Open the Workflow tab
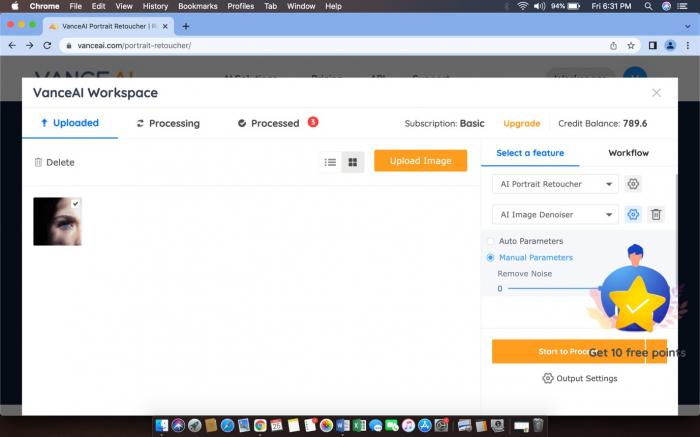Screen dimensions: 700x437 628,153
